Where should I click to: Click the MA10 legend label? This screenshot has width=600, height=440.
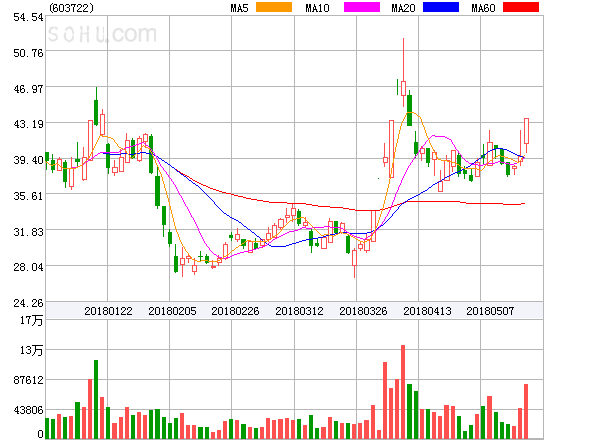click(x=317, y=8)
